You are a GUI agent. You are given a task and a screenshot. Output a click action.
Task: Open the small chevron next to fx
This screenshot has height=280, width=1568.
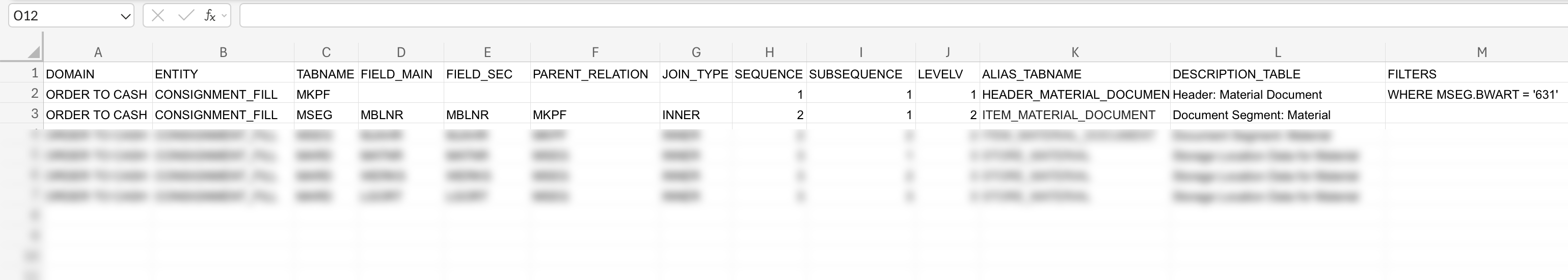coord(224,16)
